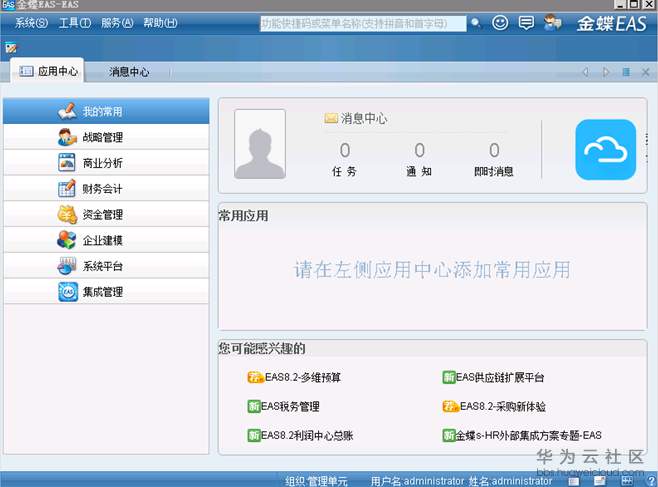
Task: Switch to the 应用中心 tab
Action: [49, 71]
